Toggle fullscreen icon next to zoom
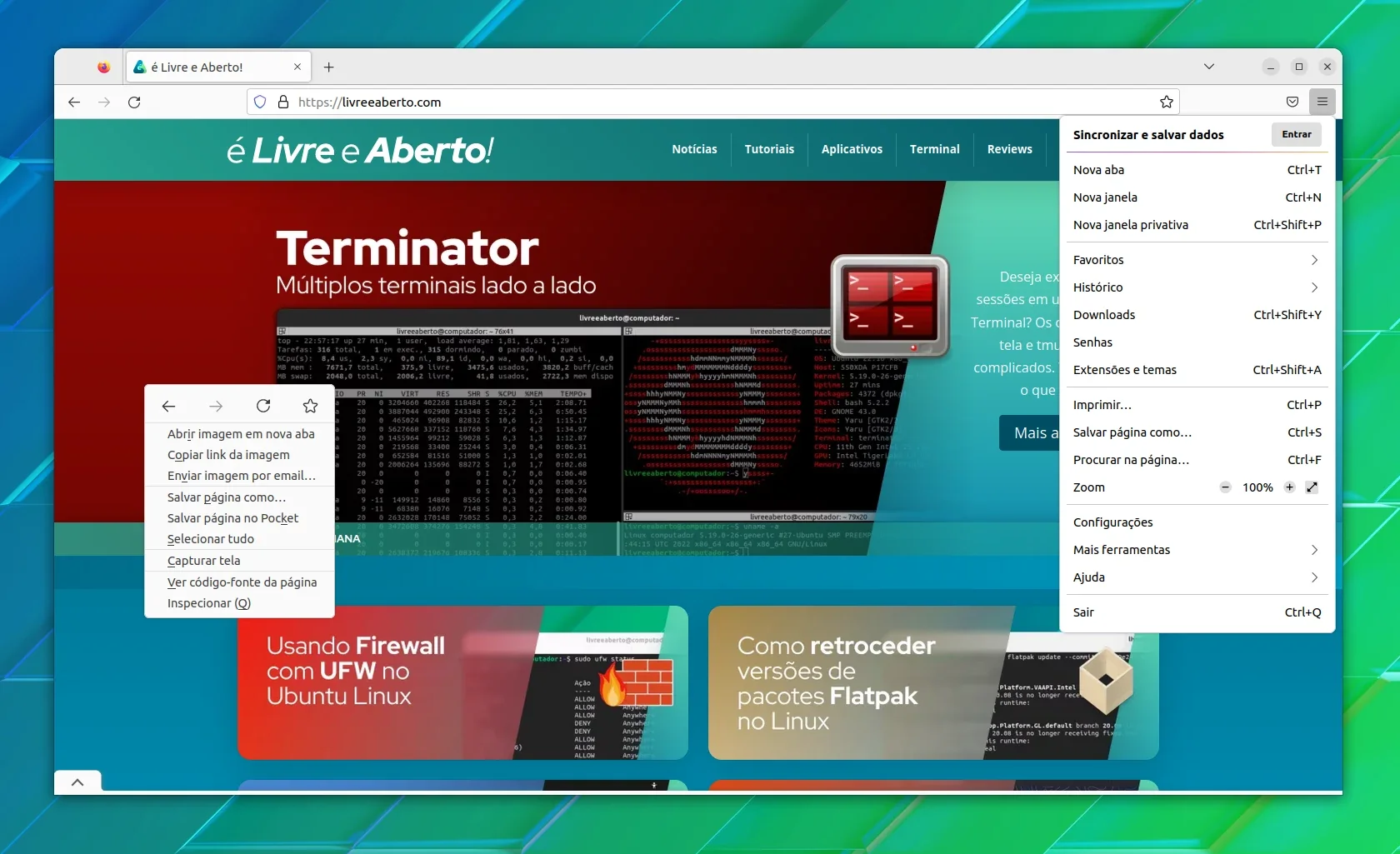 click(1312, 487)
